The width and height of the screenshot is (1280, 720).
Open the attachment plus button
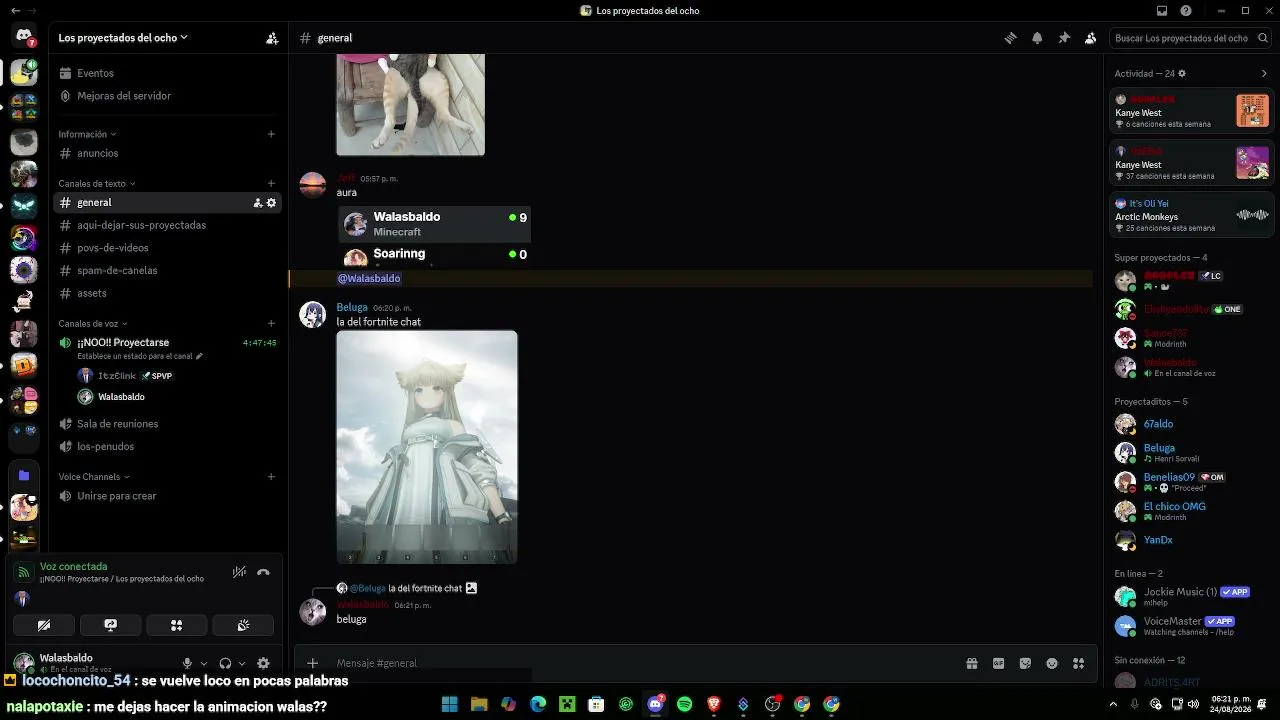pos(312,663)
